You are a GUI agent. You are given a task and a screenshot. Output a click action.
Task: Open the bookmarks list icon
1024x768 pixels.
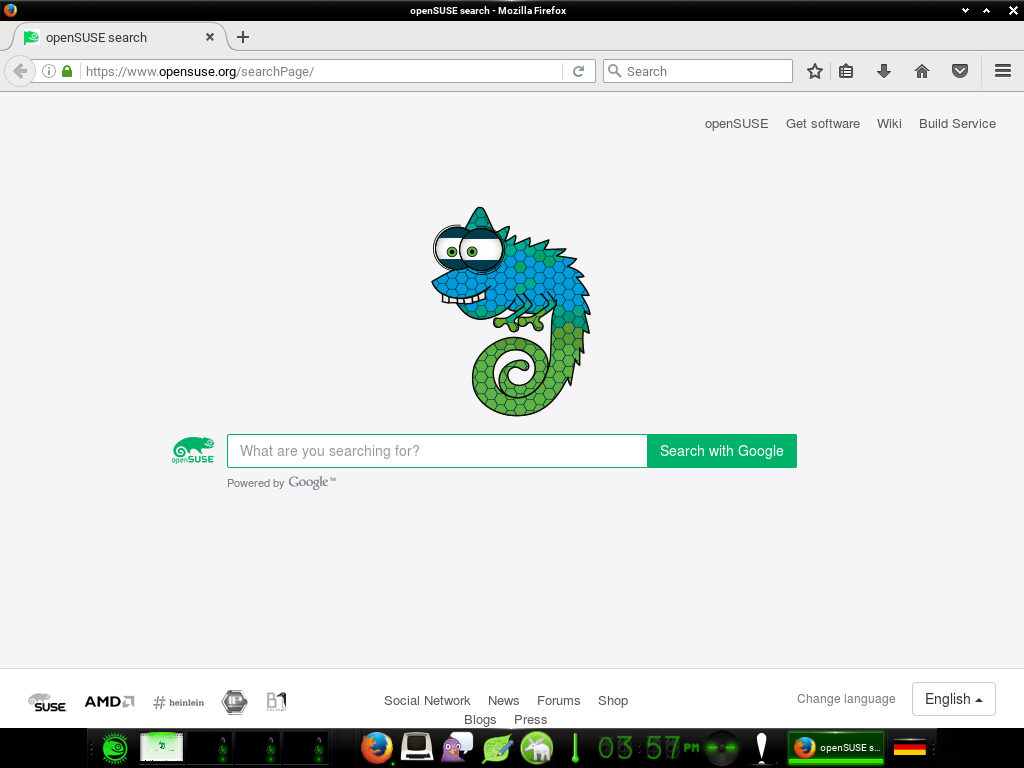click(x=846, y=71)
